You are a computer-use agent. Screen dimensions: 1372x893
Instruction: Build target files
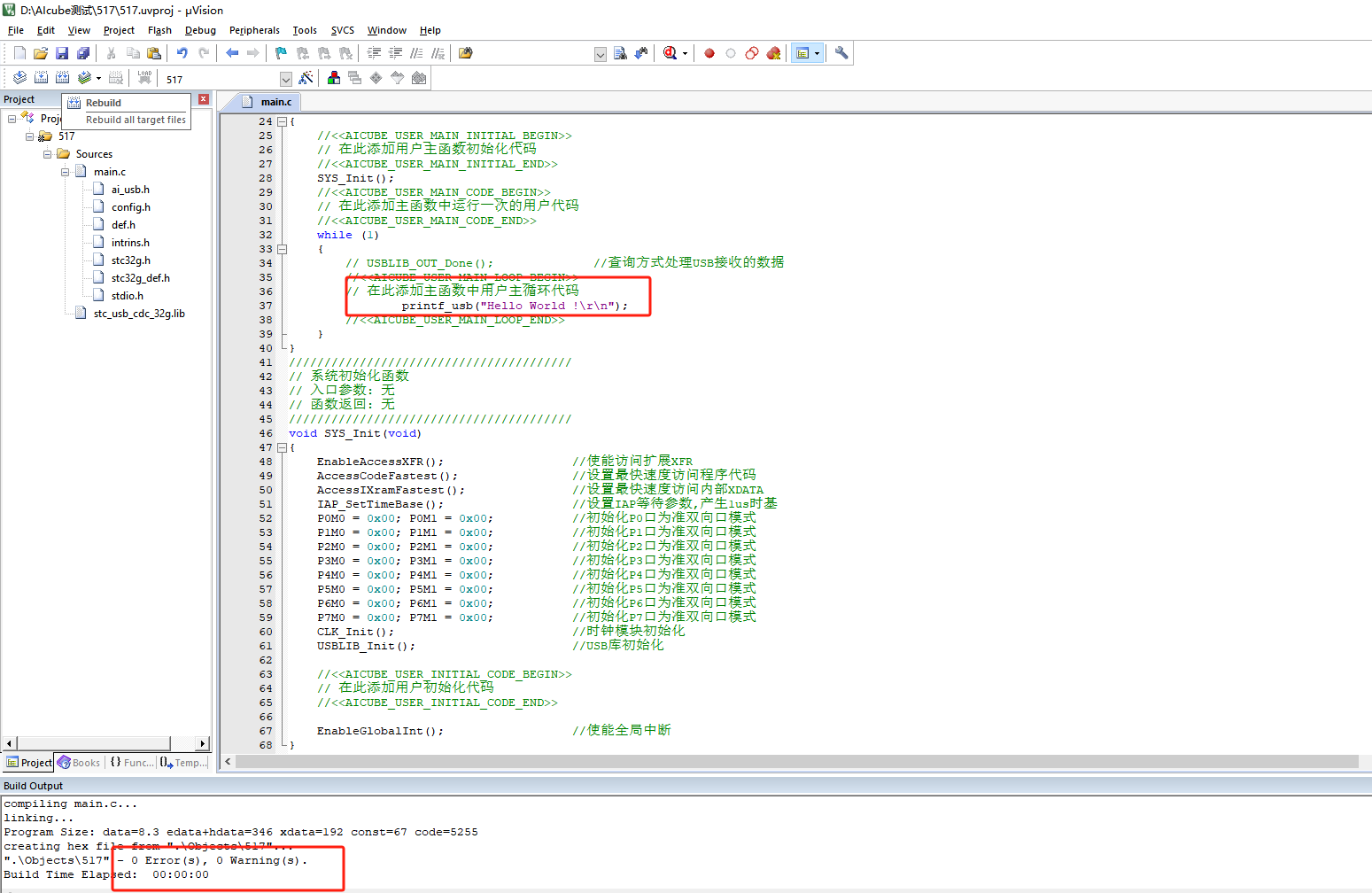tap(41, 78)
